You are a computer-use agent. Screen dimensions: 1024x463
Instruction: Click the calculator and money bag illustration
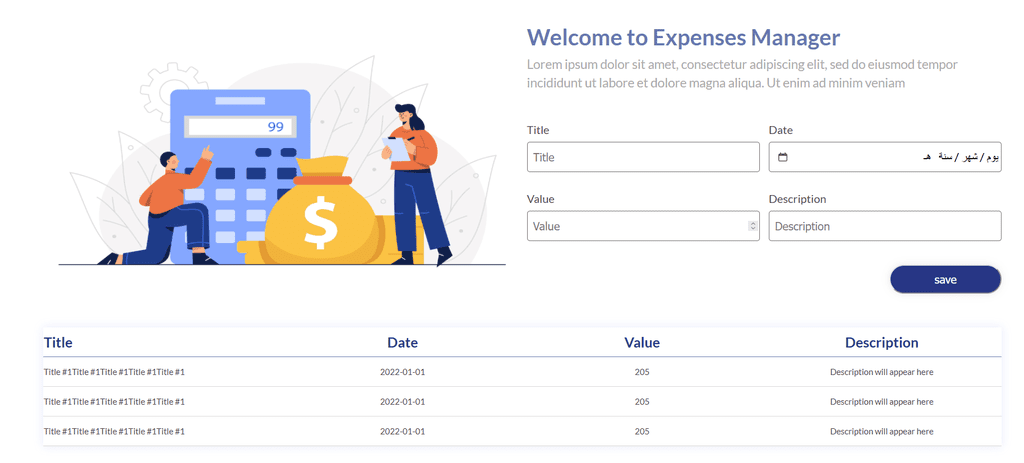pos(282,163)
